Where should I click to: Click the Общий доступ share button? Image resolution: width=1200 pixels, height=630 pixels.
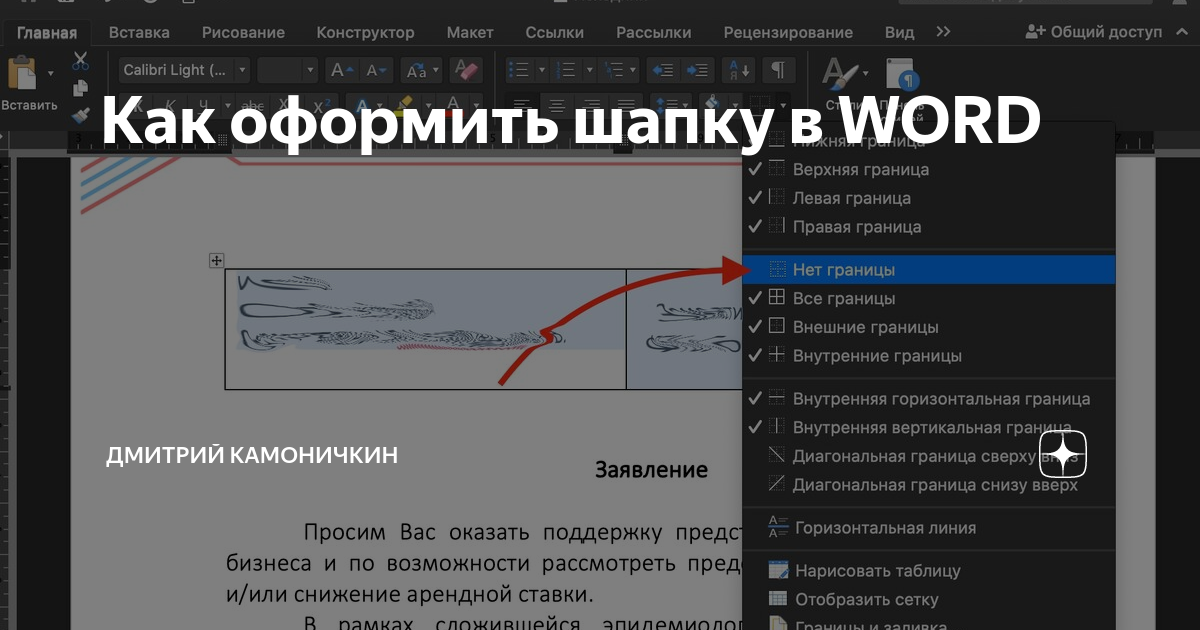1094,32
